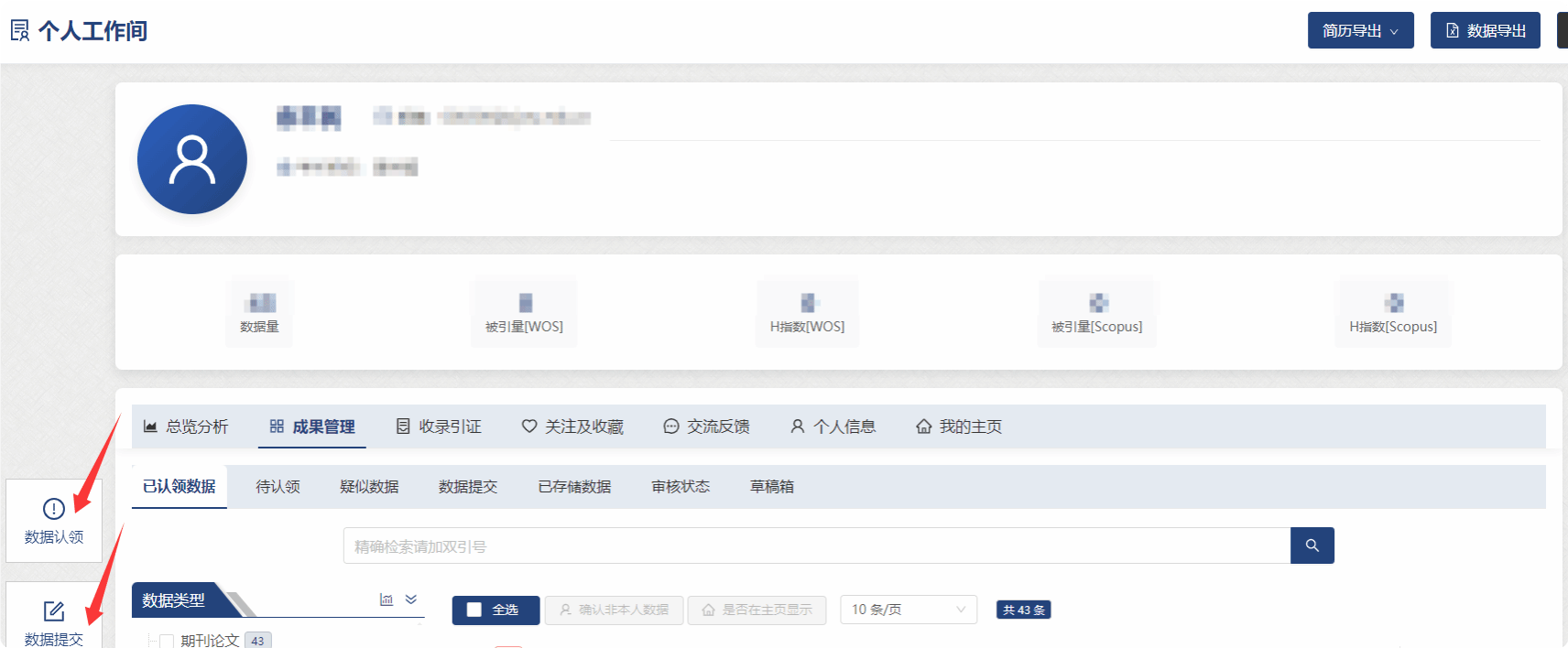Open 交流反馈 with chat bubble icon
Viewport: 1568px width, 648px height.
(x=706, y=427)
